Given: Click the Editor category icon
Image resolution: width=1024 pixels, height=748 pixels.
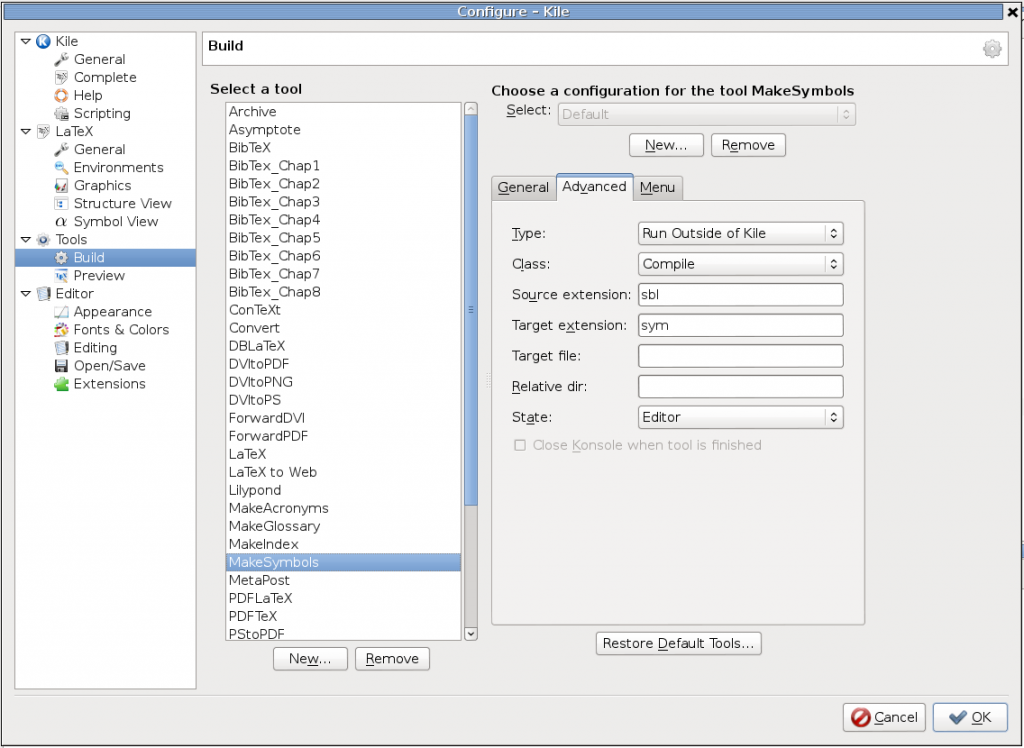Looking at the screenshot, I should pyautogui.click(x=43, y=294).
